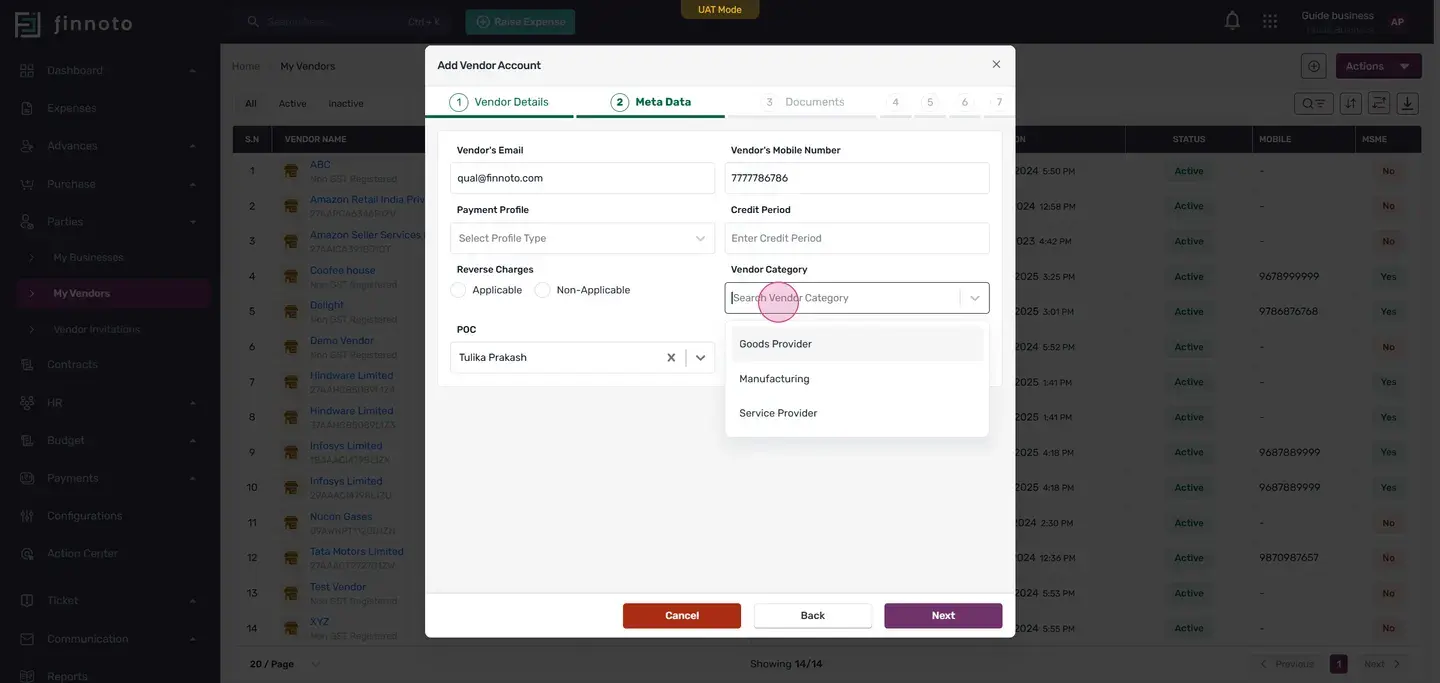Open Dashboard from the sidebar
The image size is (1440, 683).
coord(75,70)
